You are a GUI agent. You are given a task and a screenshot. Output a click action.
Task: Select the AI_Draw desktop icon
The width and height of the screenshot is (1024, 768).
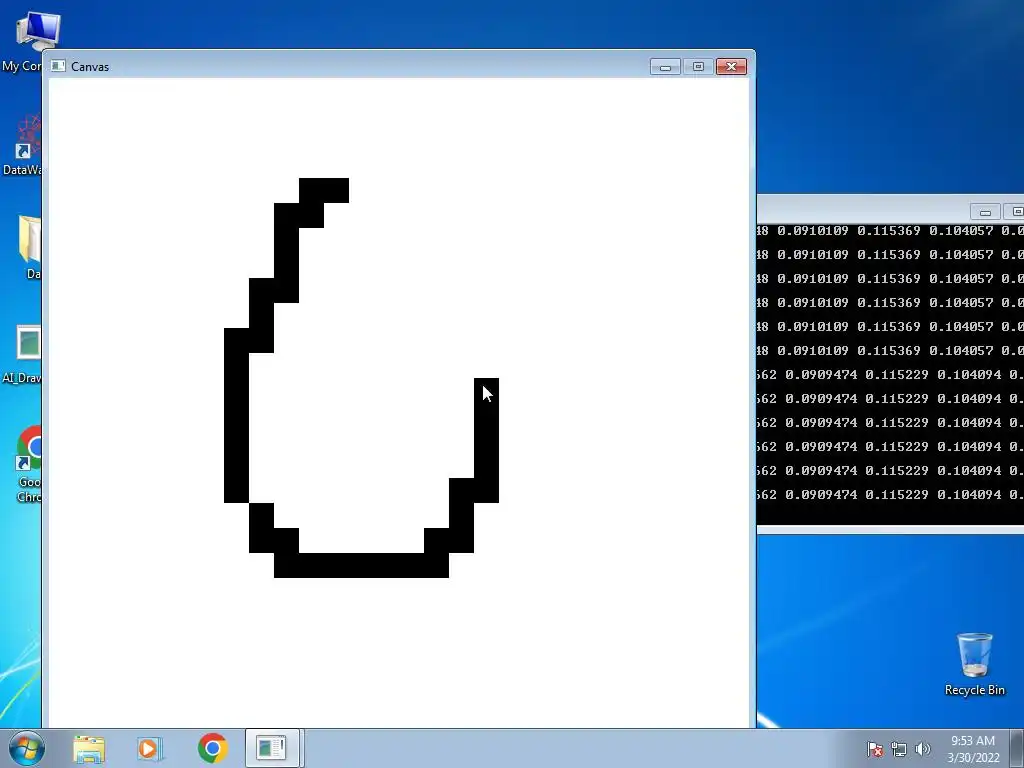[x=23, y=354]
